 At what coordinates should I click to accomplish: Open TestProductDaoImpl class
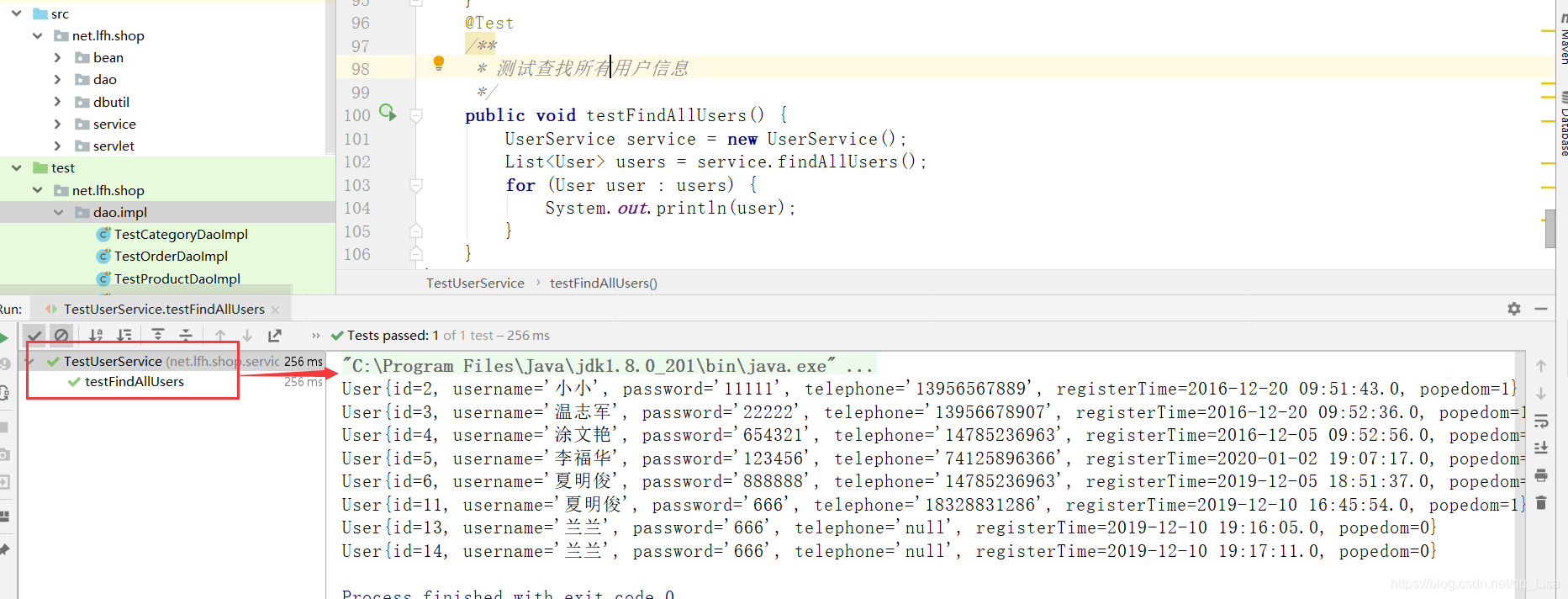coord(177,278)
